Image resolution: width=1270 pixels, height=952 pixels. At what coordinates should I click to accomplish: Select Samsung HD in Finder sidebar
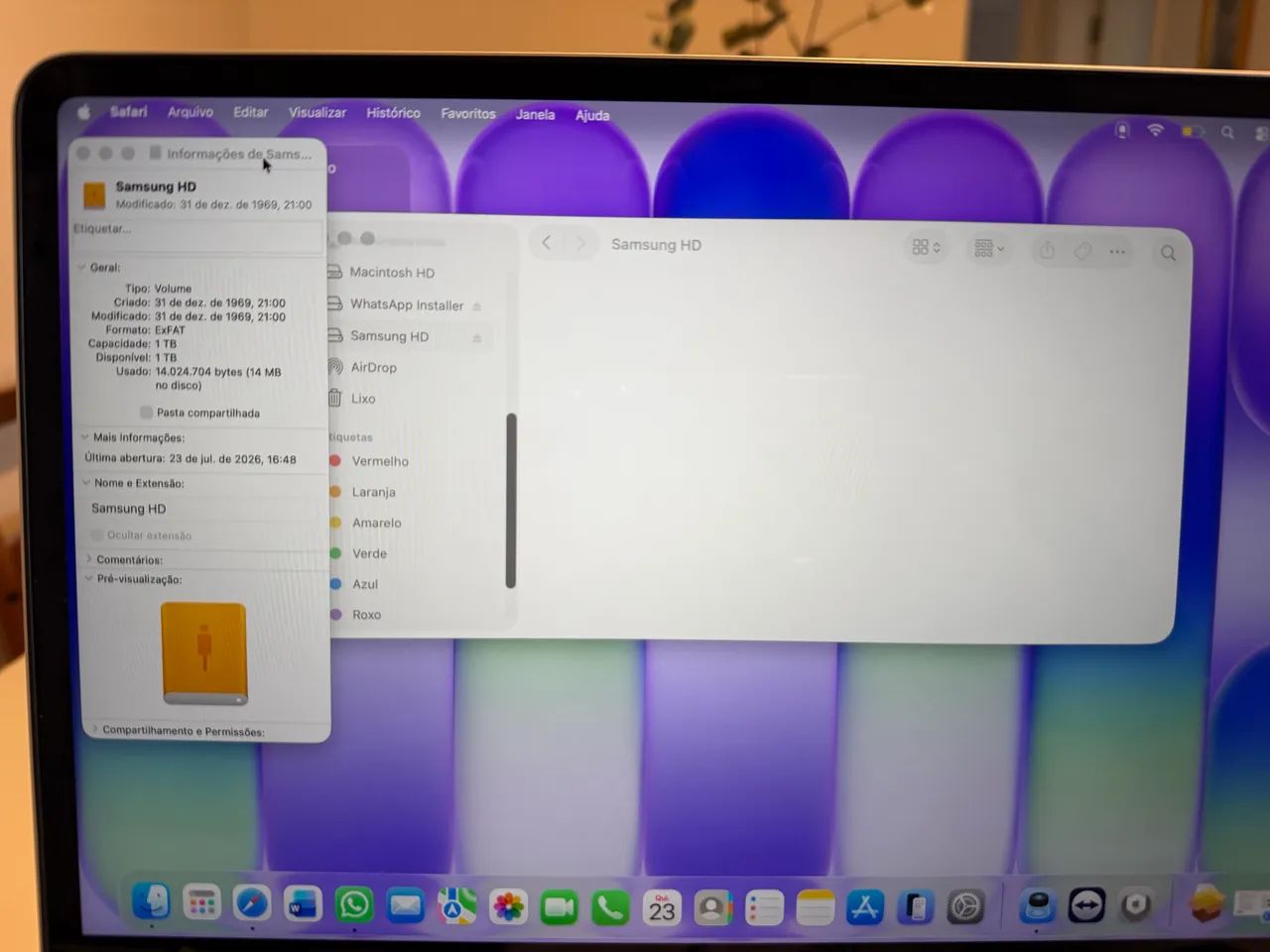[x=390, y=336]
